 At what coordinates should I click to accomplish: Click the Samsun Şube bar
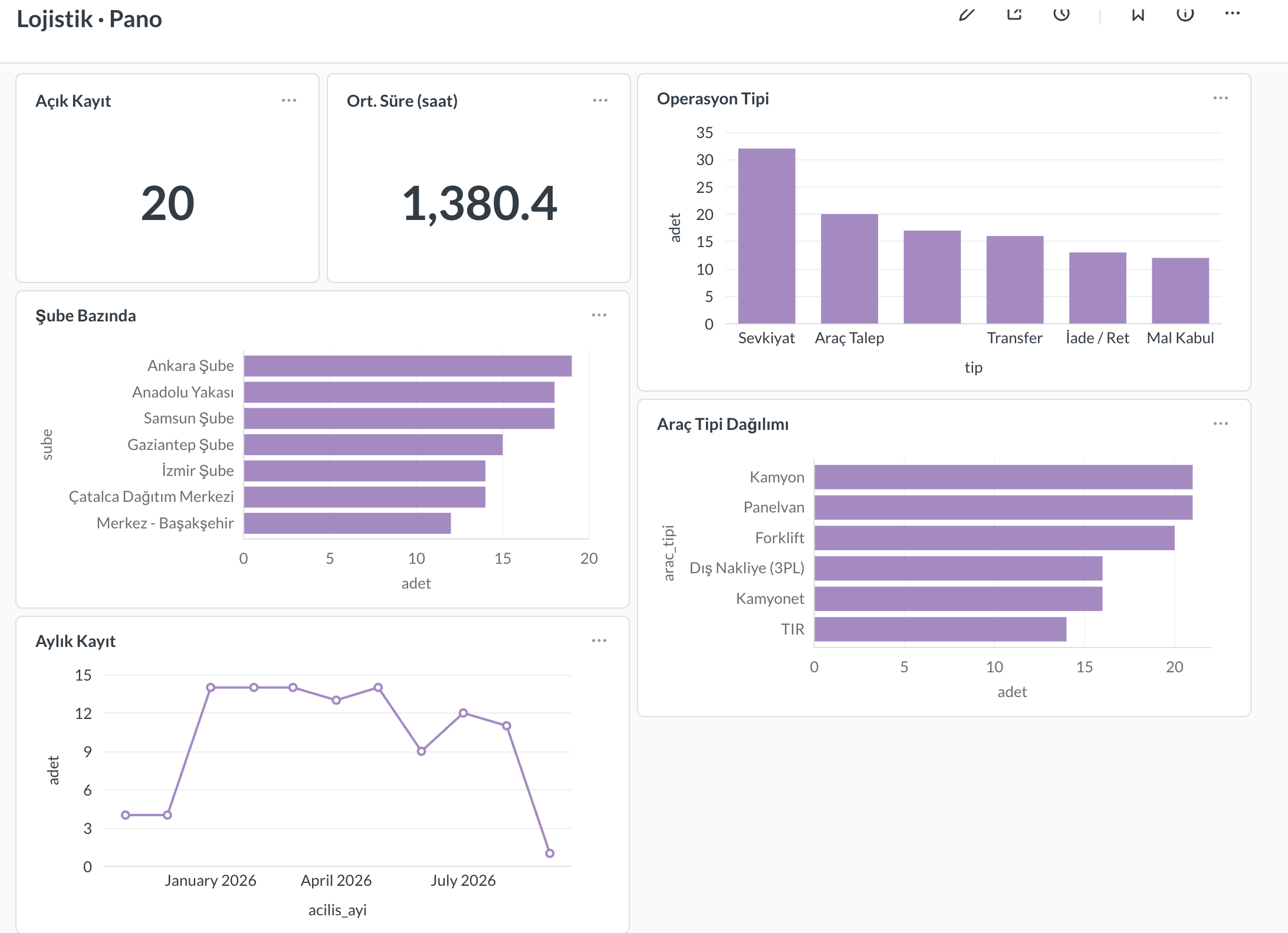pos(399,418)
